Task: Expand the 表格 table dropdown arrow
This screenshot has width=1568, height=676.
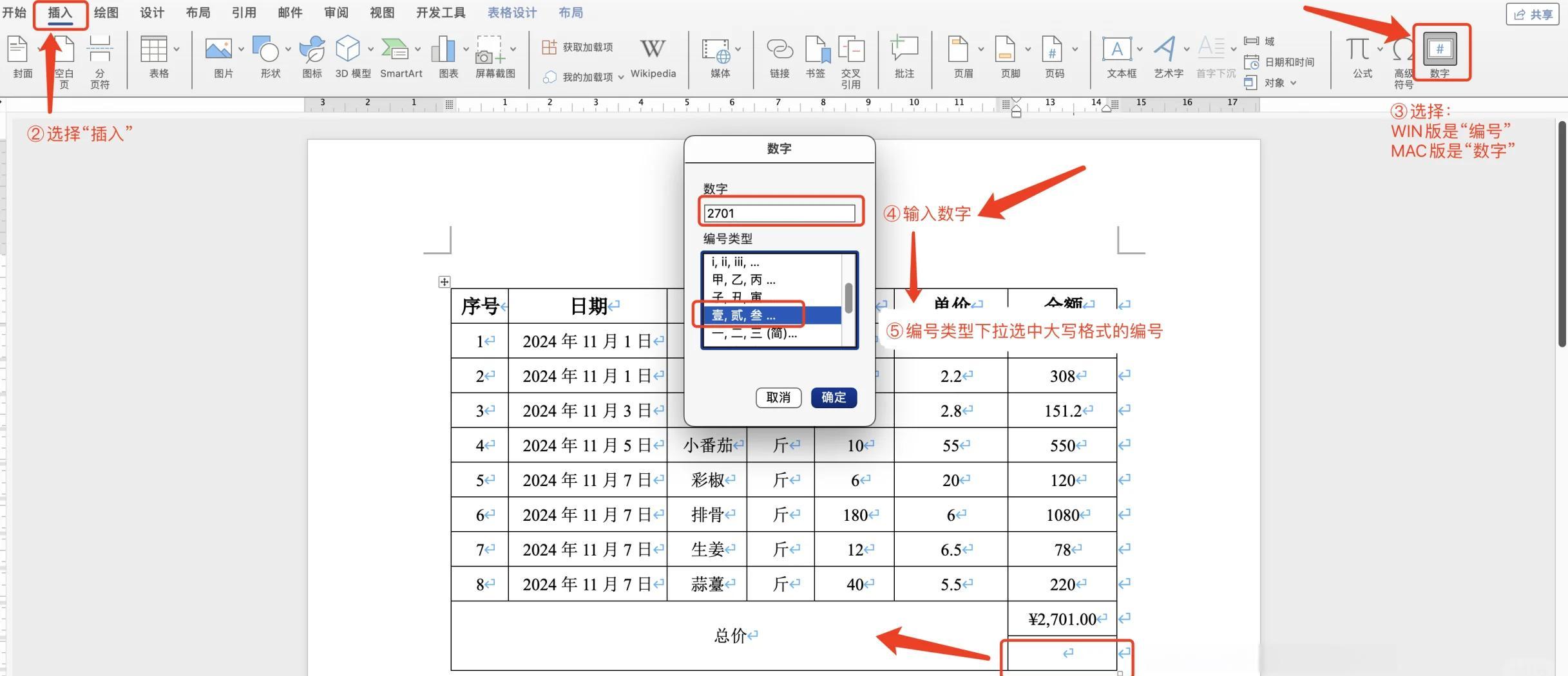Action: coord(177,49)
